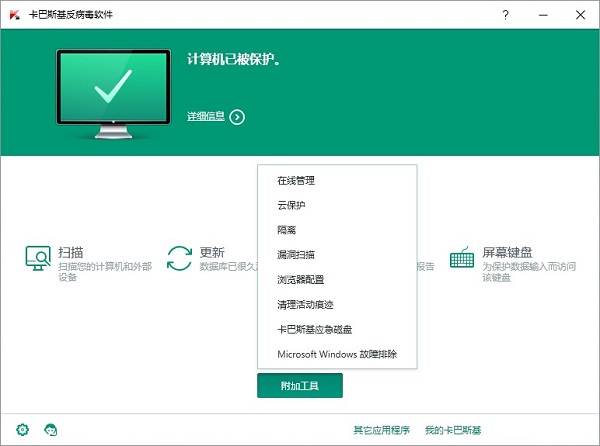The height and width of the screenshot is (446, 600).
Task: Click the 扫描 heading text
Action: coord(71,252)
